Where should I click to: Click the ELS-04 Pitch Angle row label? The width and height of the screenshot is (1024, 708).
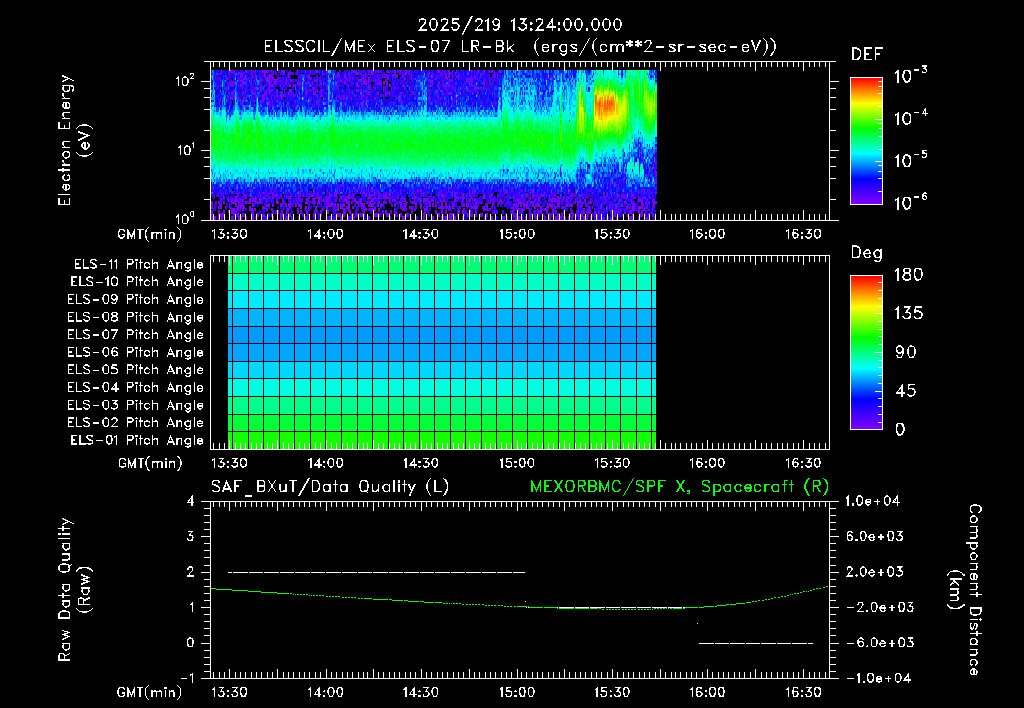pos(135,388)
